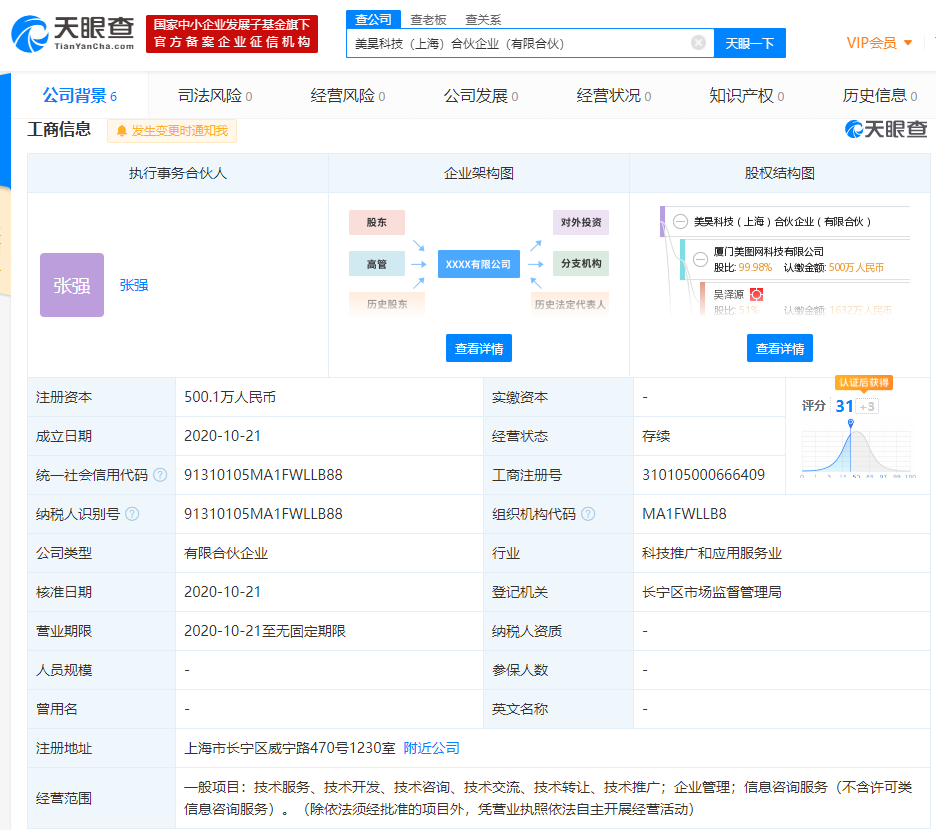The height and width of the screenshot is (830, 936).
Task: Open help icon beside 纳税人识别号
Action: [132, 514]
